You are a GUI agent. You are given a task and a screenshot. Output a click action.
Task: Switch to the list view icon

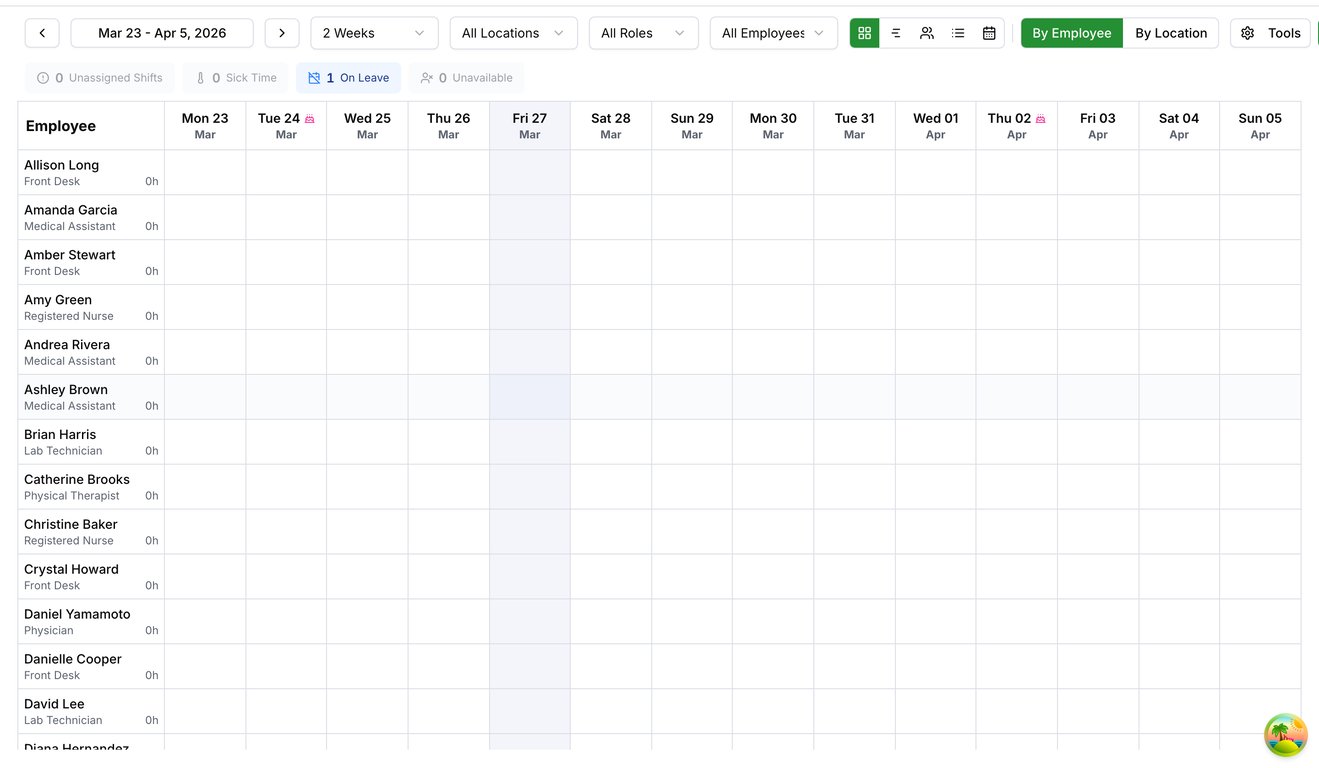point(958,33)
